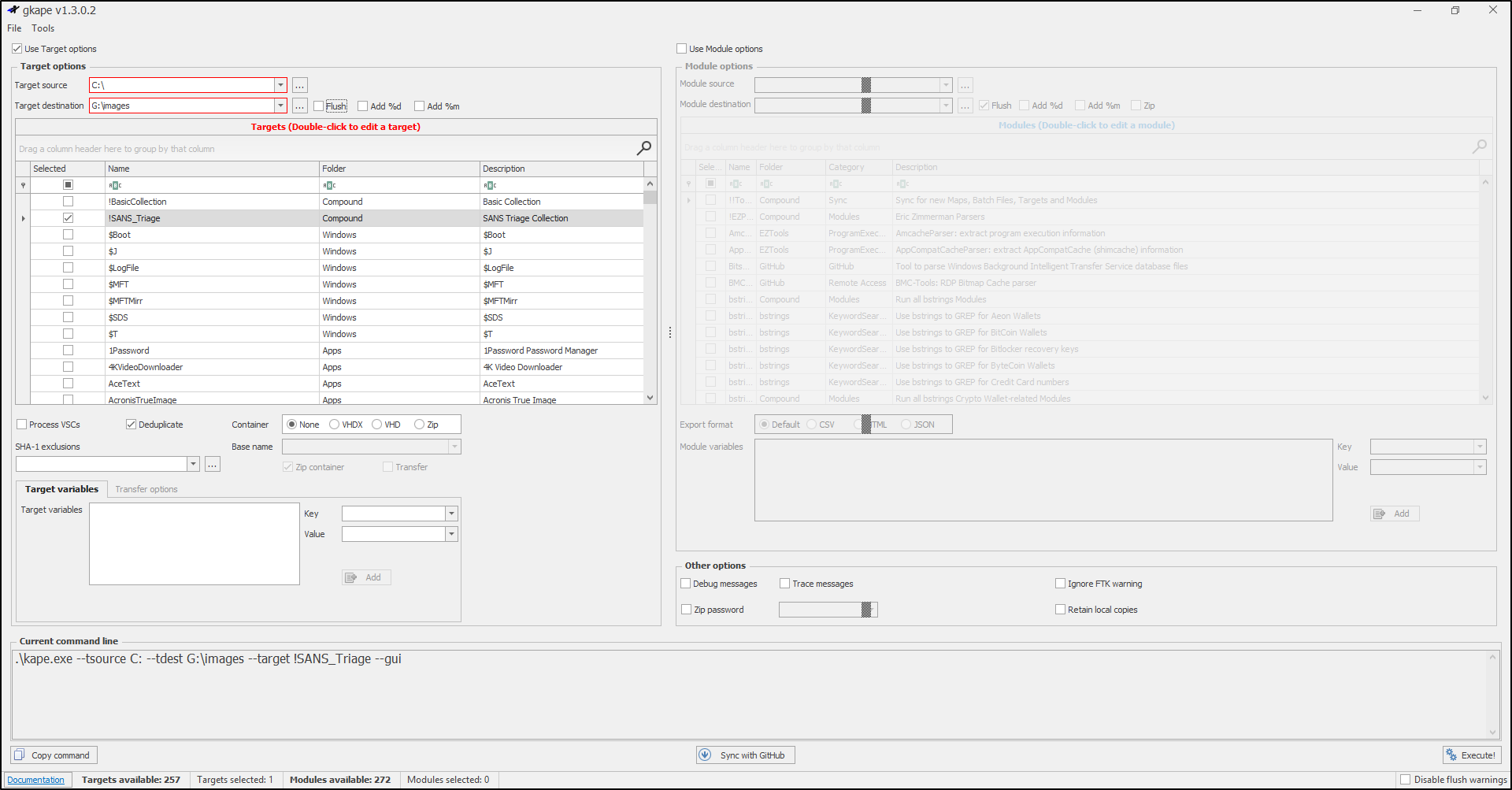This screenshot has width=1512, height=790.
Task: Click the Name column filter icon in targets grid
Action: coord(115,185)
